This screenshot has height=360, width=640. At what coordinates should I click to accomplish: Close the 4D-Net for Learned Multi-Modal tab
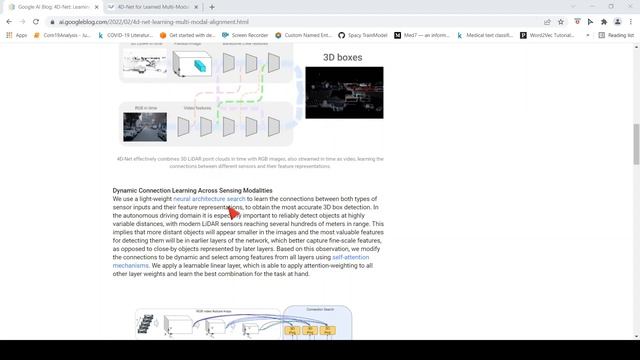point(196,7)
